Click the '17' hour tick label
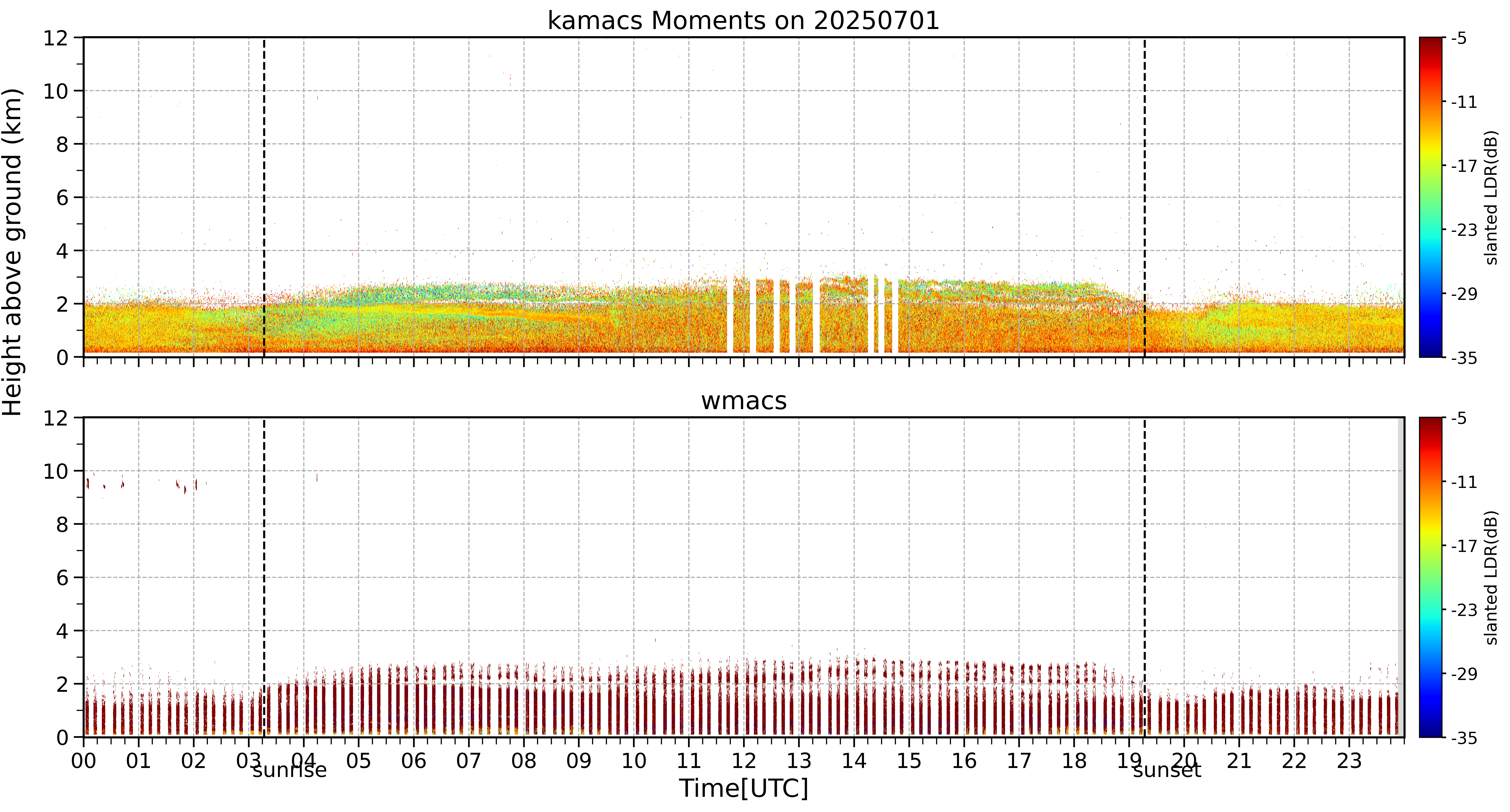This screenshot has height=812, width=1510. coord(1019,761)
